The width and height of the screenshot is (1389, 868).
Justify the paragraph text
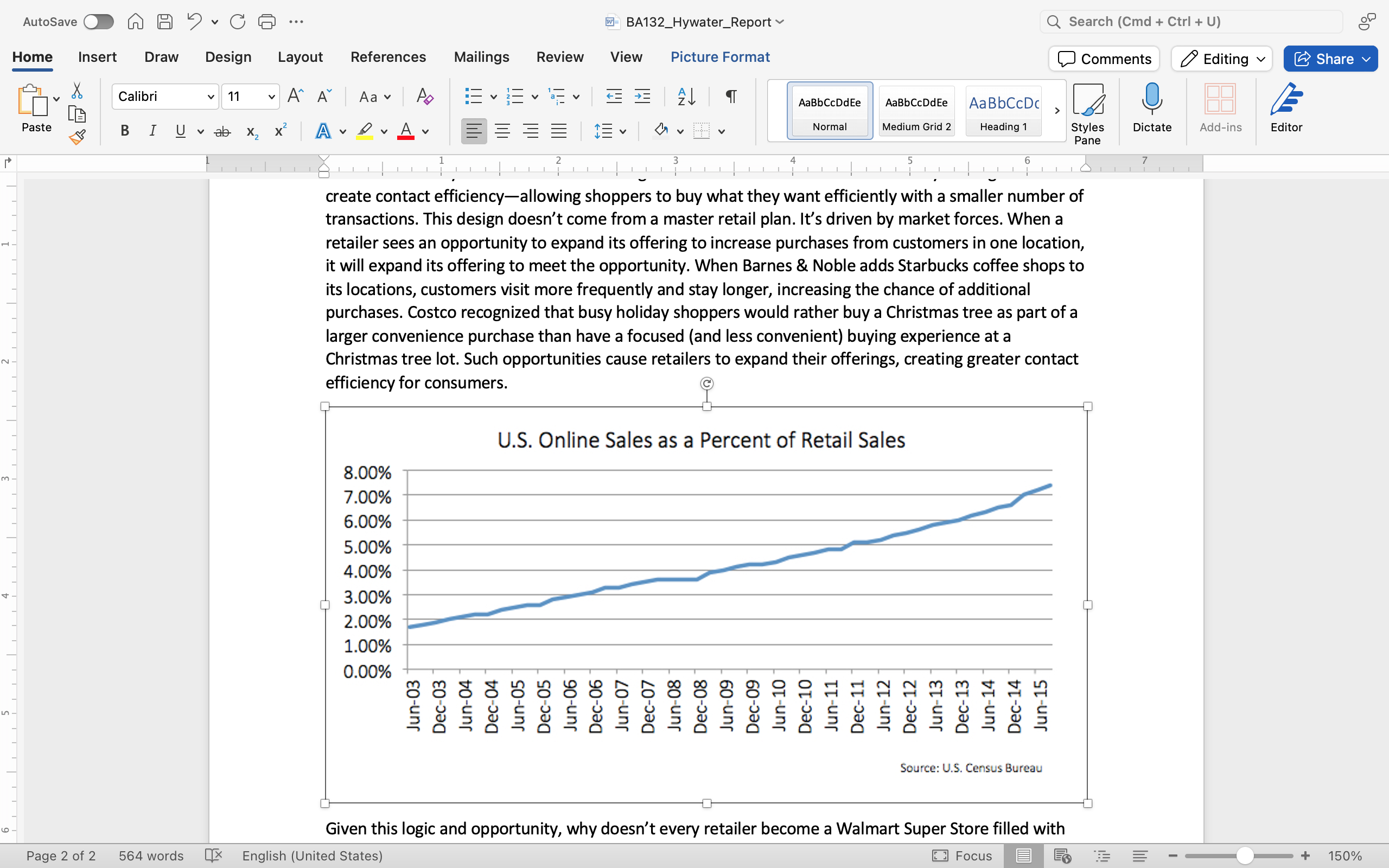[x=559, y=131]
